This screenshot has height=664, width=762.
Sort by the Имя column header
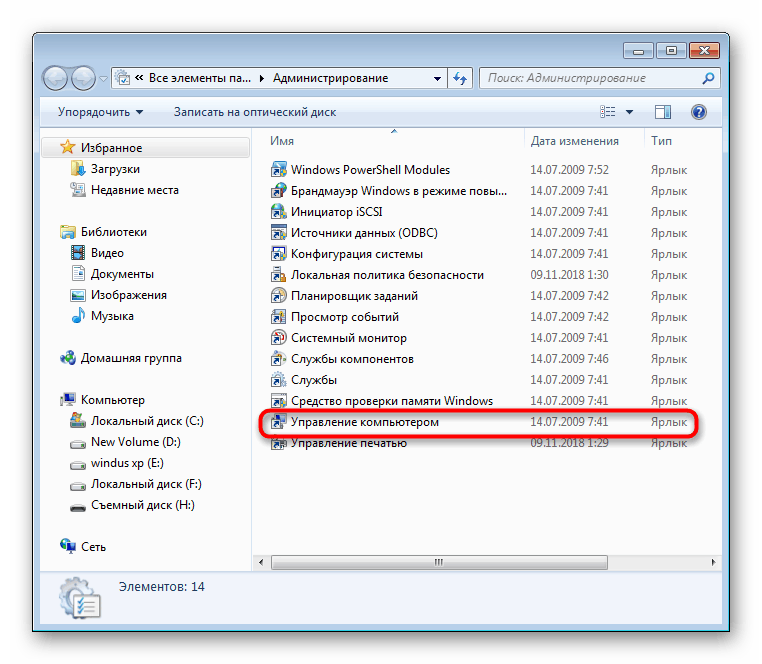pyautogui.click(x=282, y=141)
